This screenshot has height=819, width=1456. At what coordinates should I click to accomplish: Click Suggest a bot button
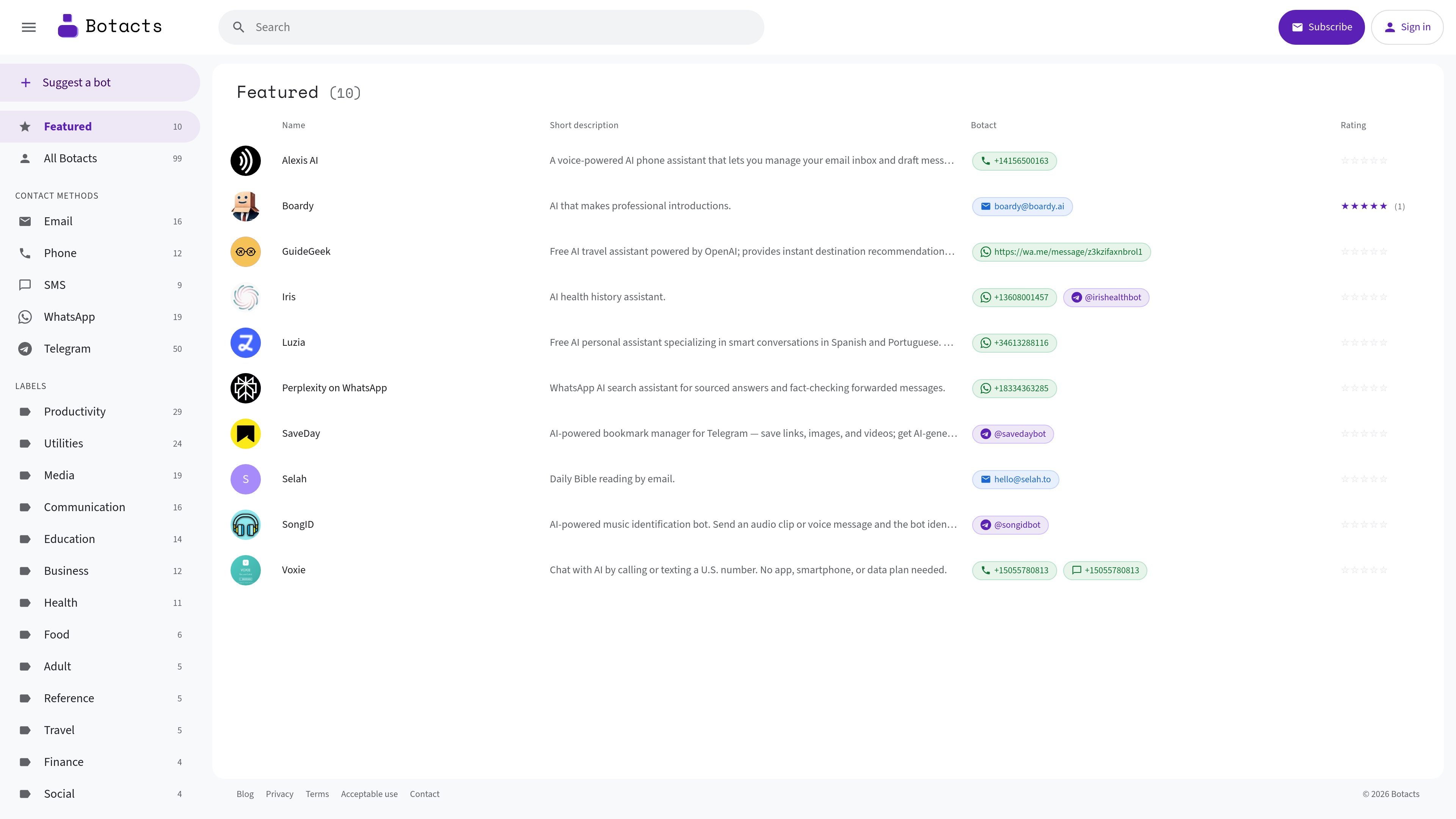coord(100,83)
